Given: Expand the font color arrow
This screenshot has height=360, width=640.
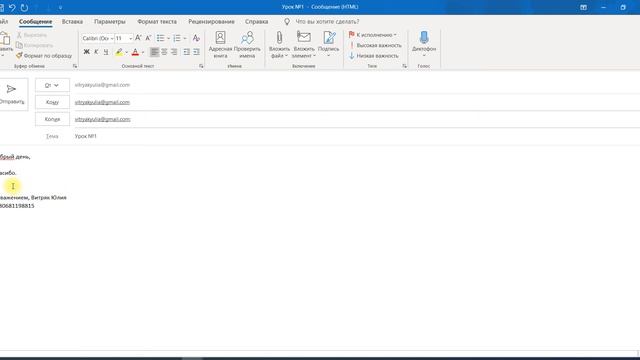Looking at the screenshot, I should coord(143,52).
